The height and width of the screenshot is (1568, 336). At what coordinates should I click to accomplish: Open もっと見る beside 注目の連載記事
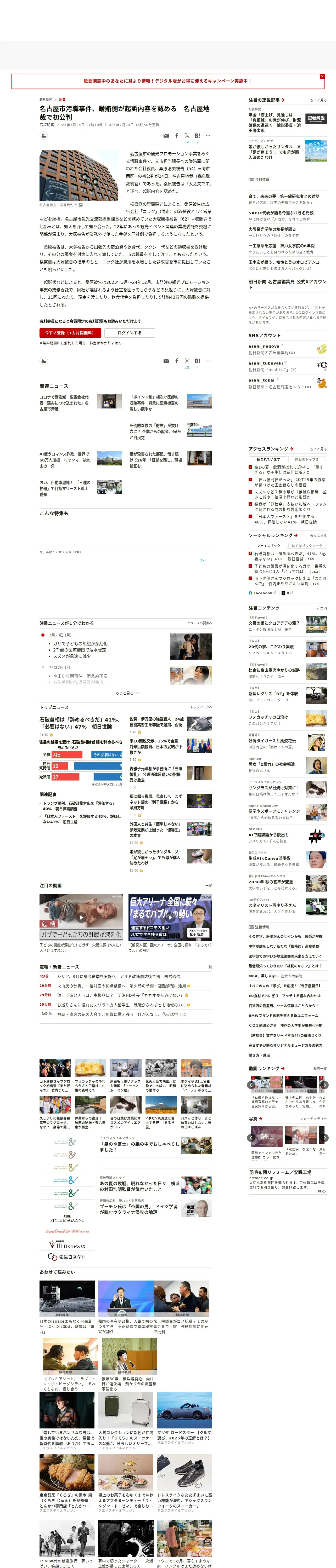point(318,100)
